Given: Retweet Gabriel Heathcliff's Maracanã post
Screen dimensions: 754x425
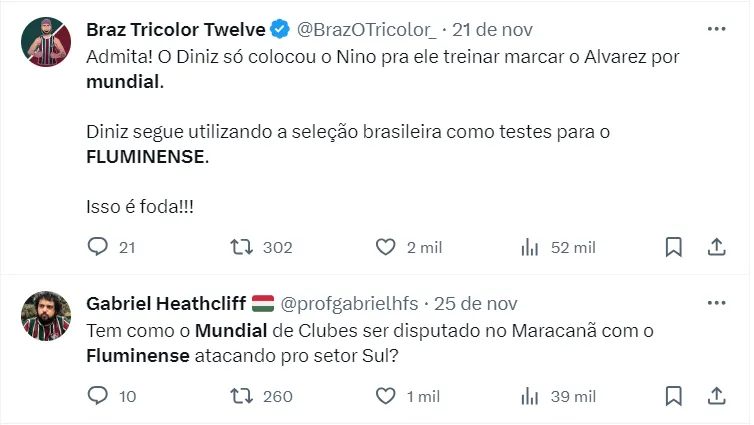Looking at the screenshot, I should tap(241, 396).
